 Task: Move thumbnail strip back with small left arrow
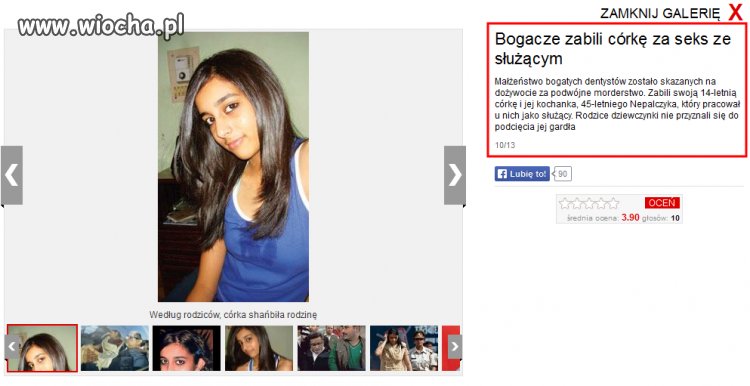(12, 347)
